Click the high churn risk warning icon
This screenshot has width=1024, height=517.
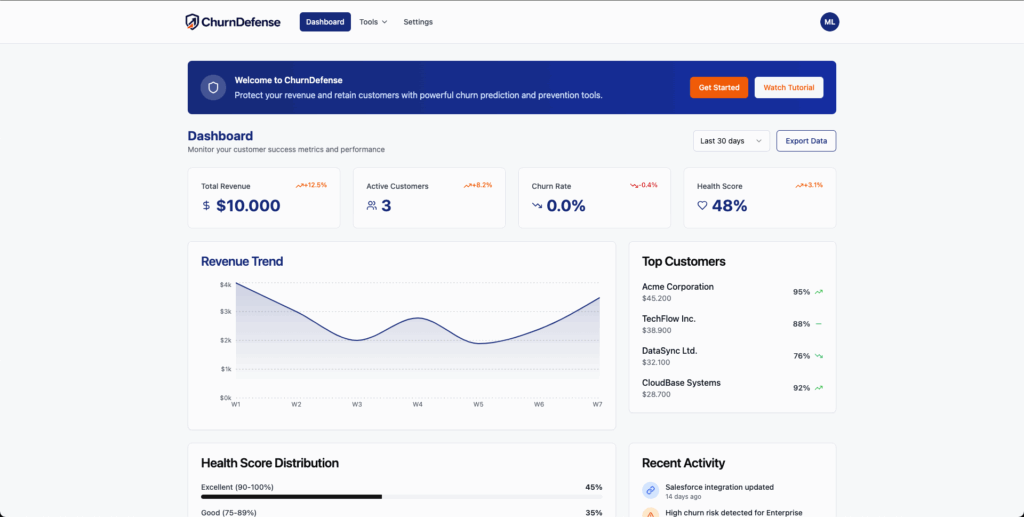tap(650, 514)
